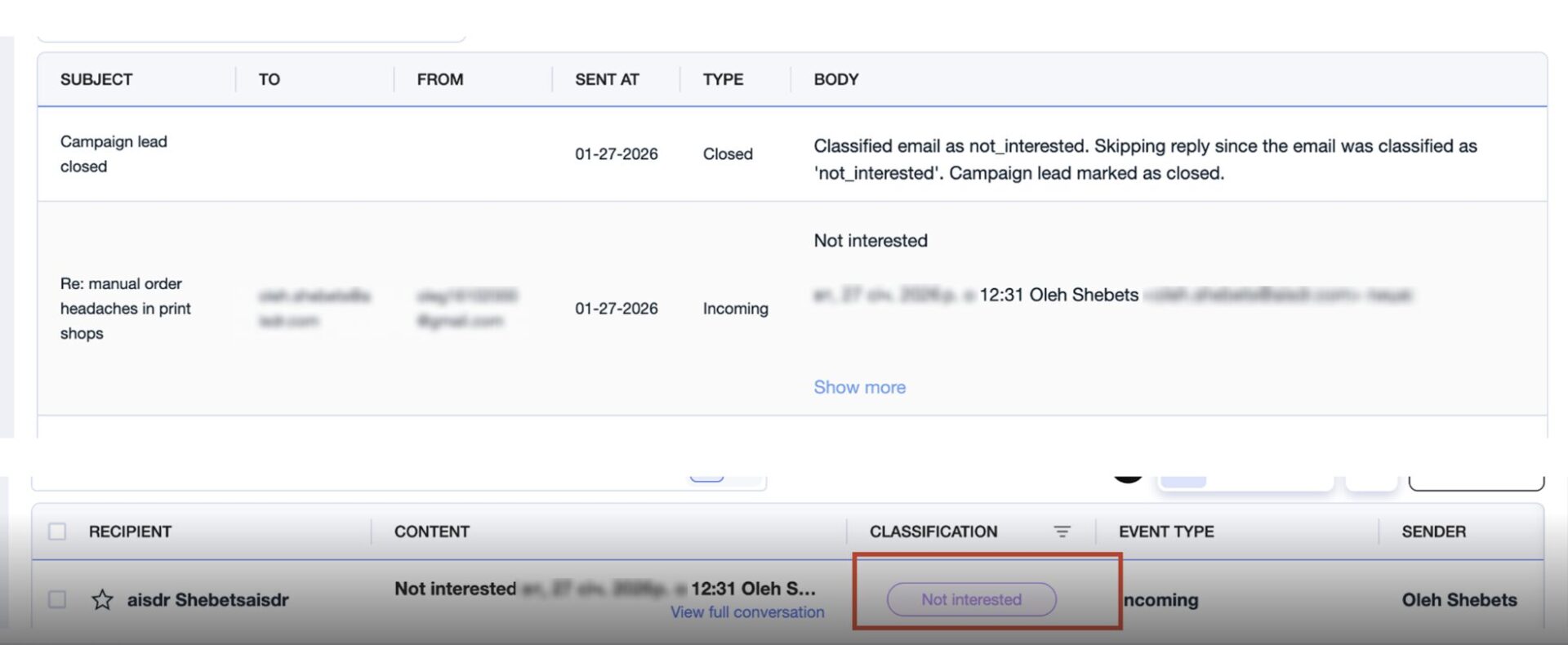Sort by the Event Type column header
This screenshot has height=645, width=1568.
point(1166,532)
